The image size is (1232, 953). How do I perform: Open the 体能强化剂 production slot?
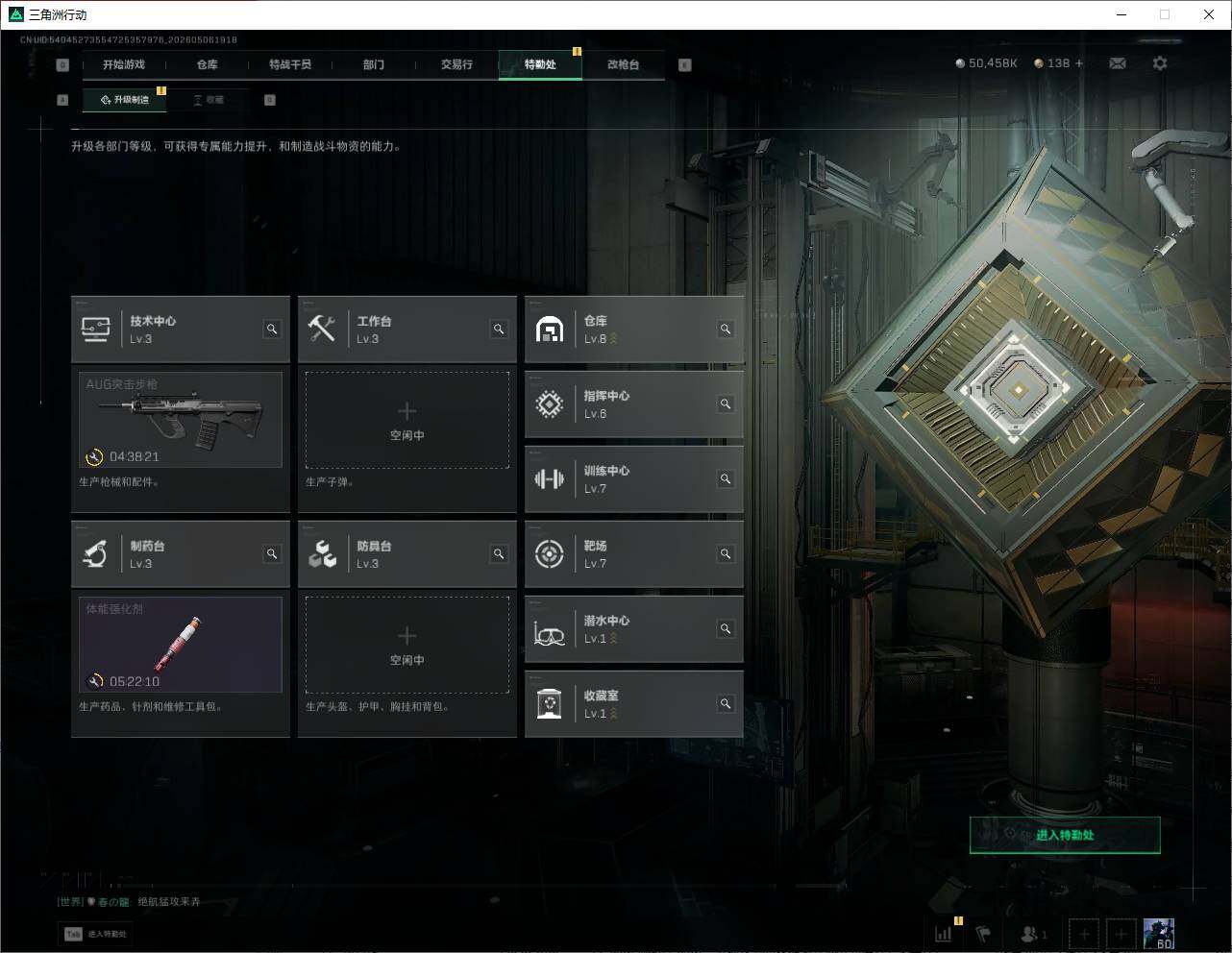click(181, 645)
